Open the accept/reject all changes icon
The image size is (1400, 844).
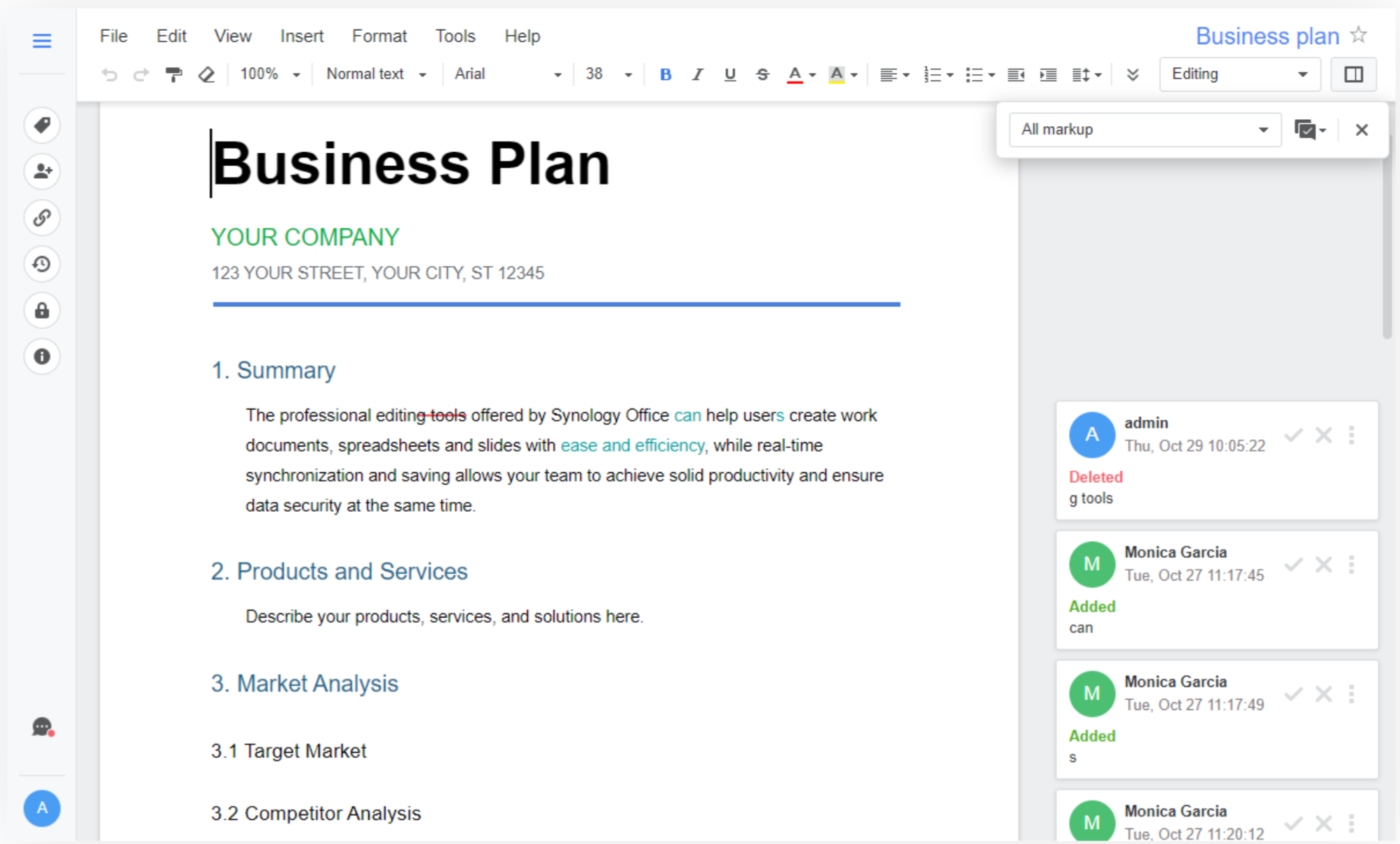[x=1310, y=130]
